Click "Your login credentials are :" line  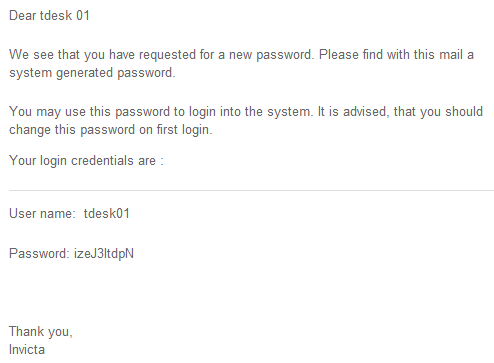pos(86,161)
